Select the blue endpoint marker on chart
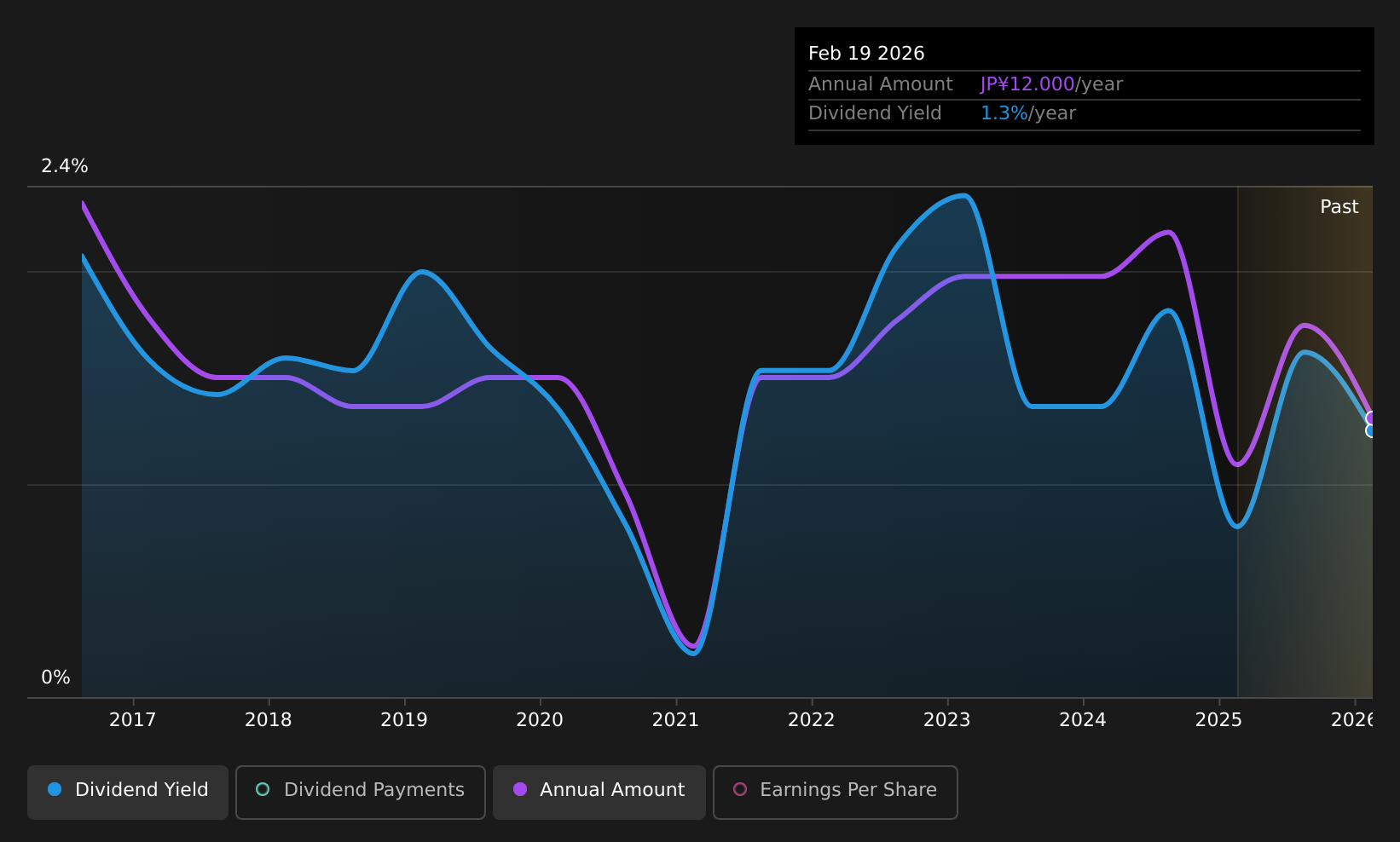Screen dimensions: 1400x842 pyautogui.click(x=1371, y=431)
